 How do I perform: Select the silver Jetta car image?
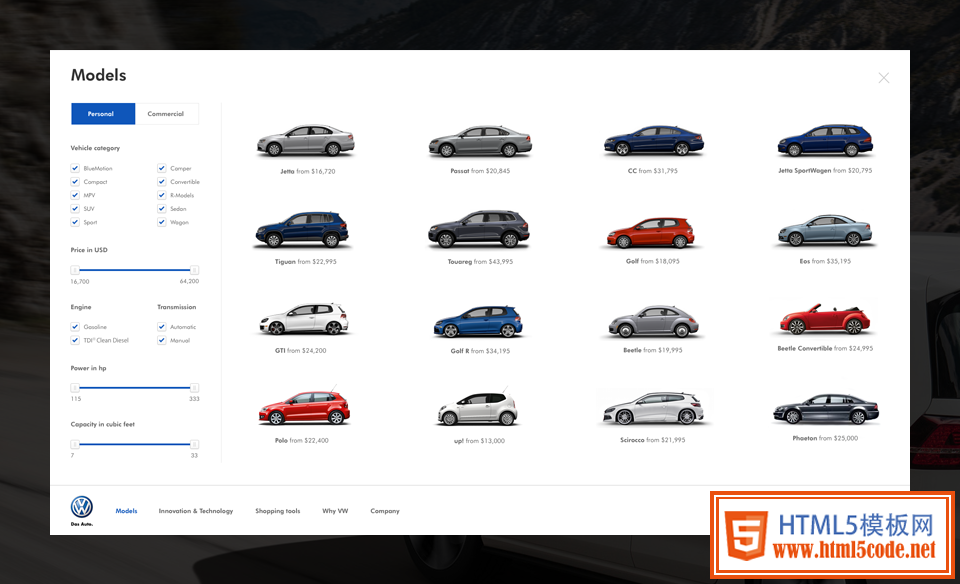[306, 140]
